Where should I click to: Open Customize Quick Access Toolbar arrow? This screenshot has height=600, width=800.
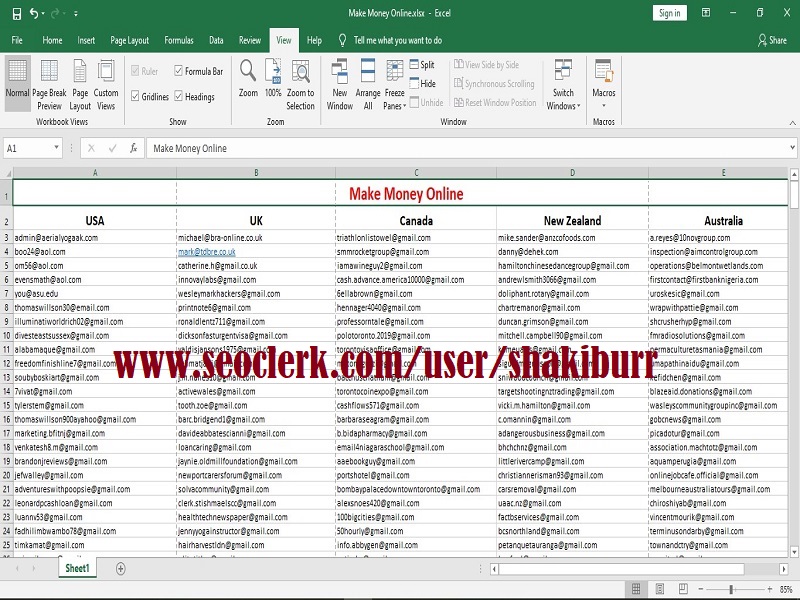[x=76, y=14]
